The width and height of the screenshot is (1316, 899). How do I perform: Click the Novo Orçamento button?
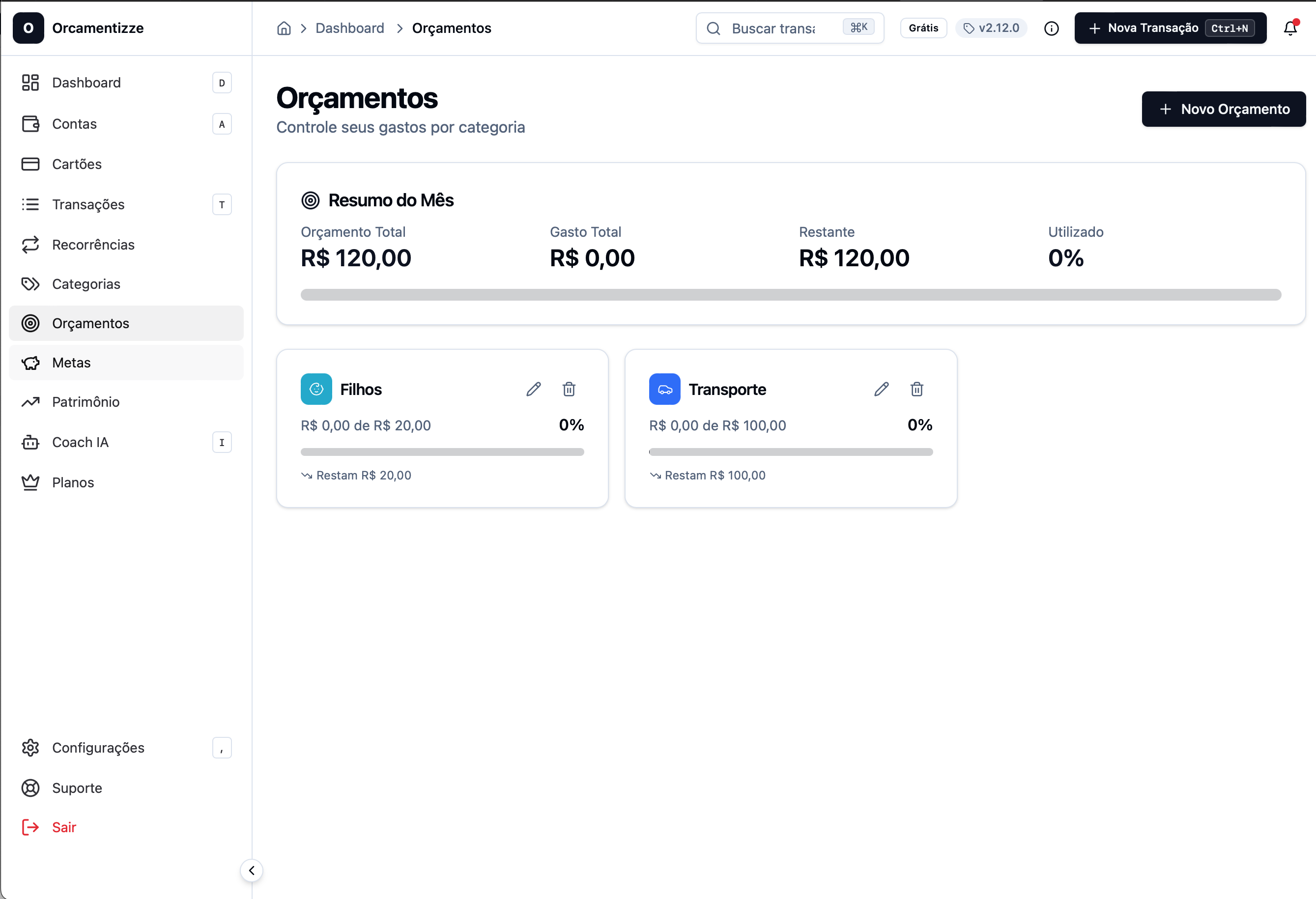(1223, 109)
